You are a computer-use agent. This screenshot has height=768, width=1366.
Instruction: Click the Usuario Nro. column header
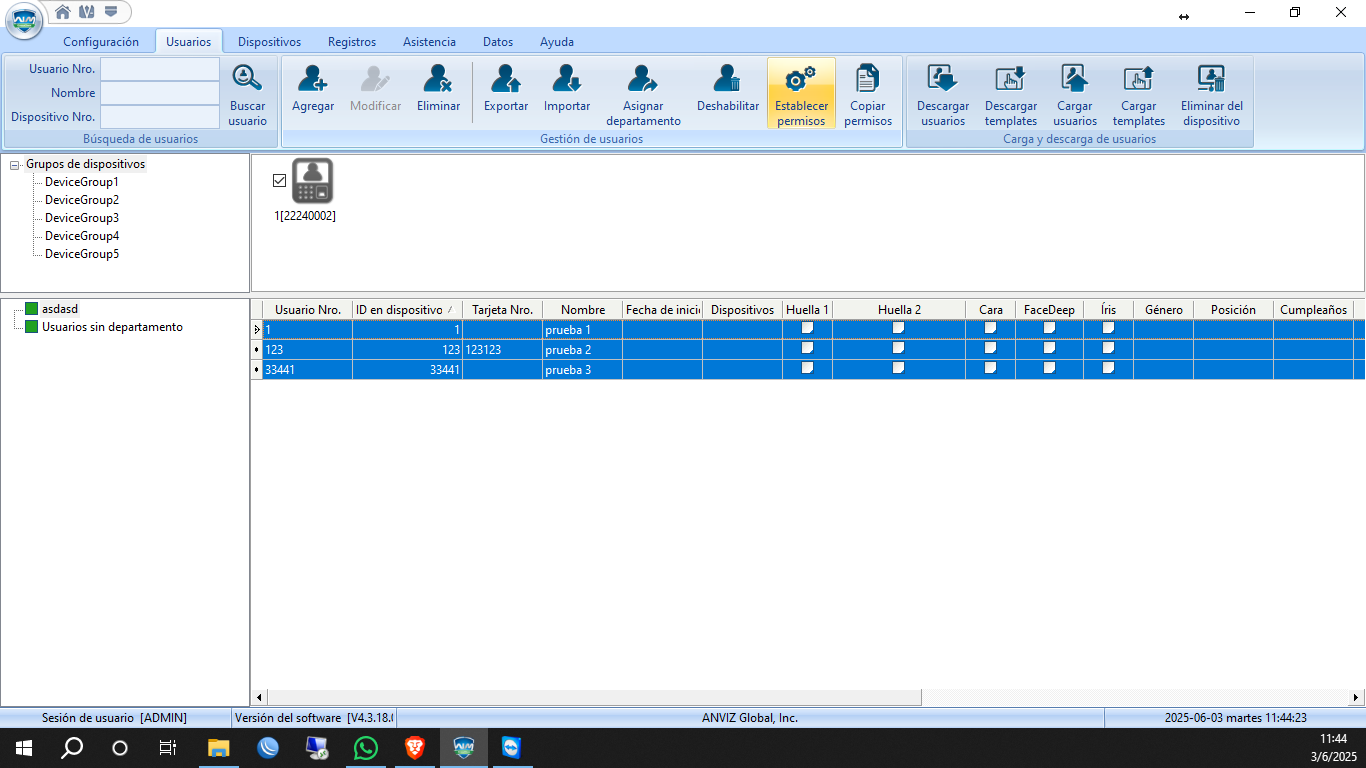click(x=308, y=310)
